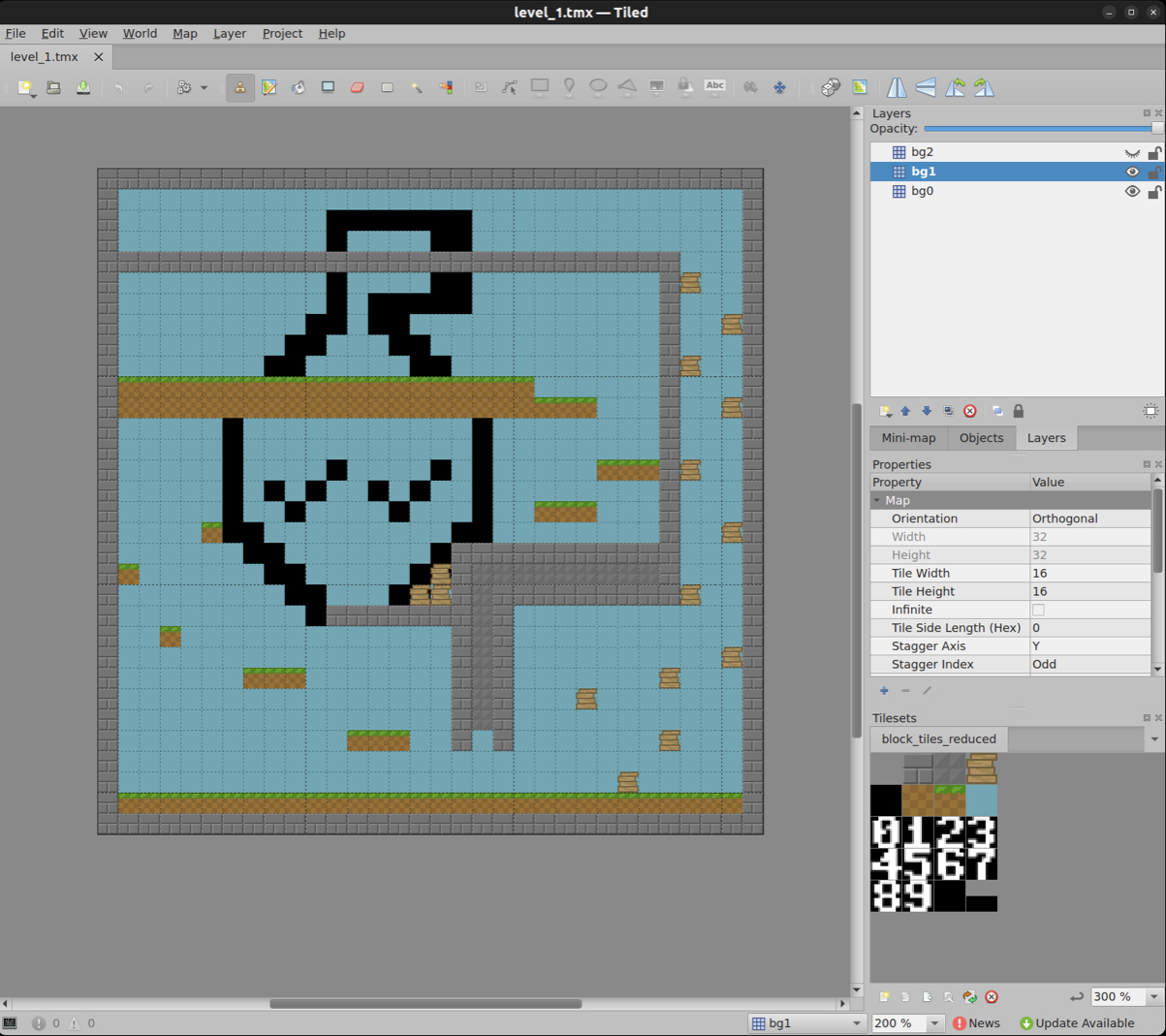Click the Save toolbar icon

(x=83, y=87)
